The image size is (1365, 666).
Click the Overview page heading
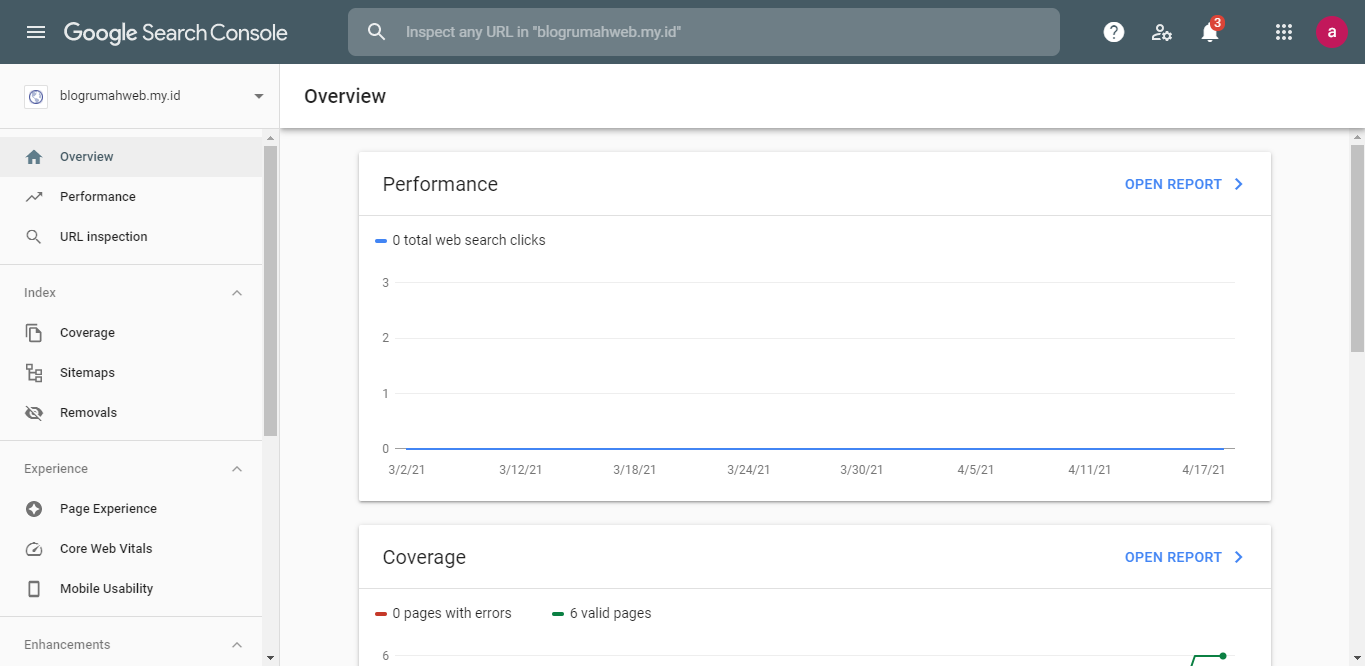click(345, 96)
